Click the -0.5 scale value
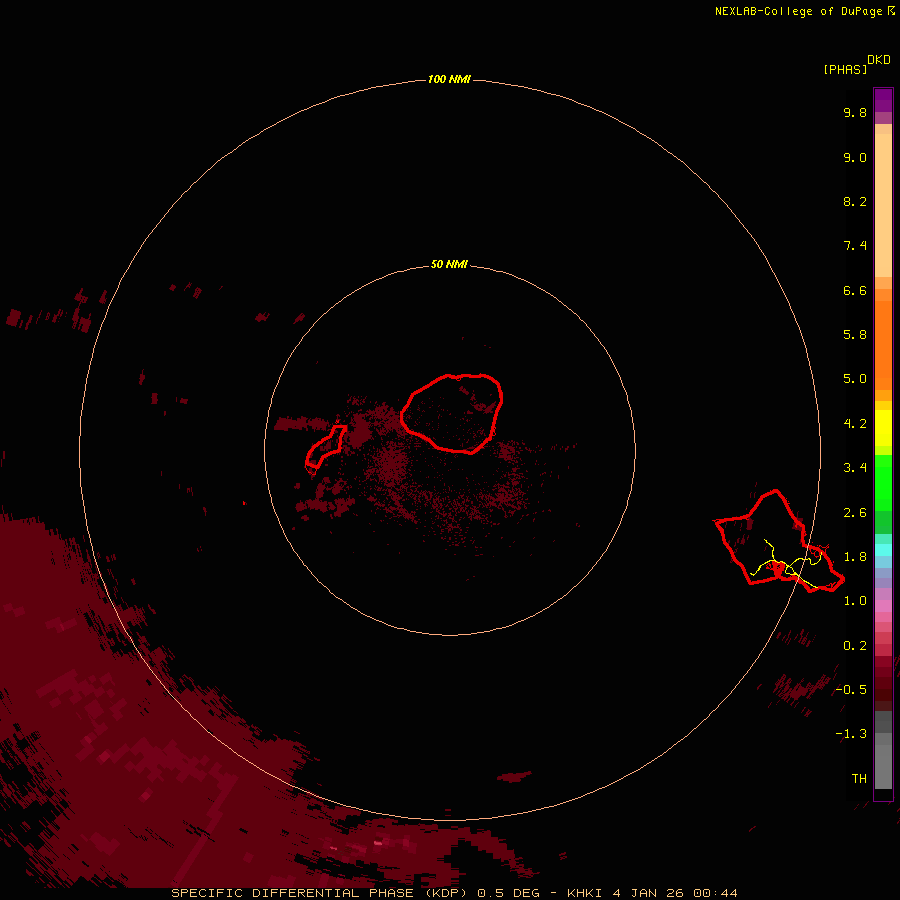This screenshot has height=900, width=900. 851,690
